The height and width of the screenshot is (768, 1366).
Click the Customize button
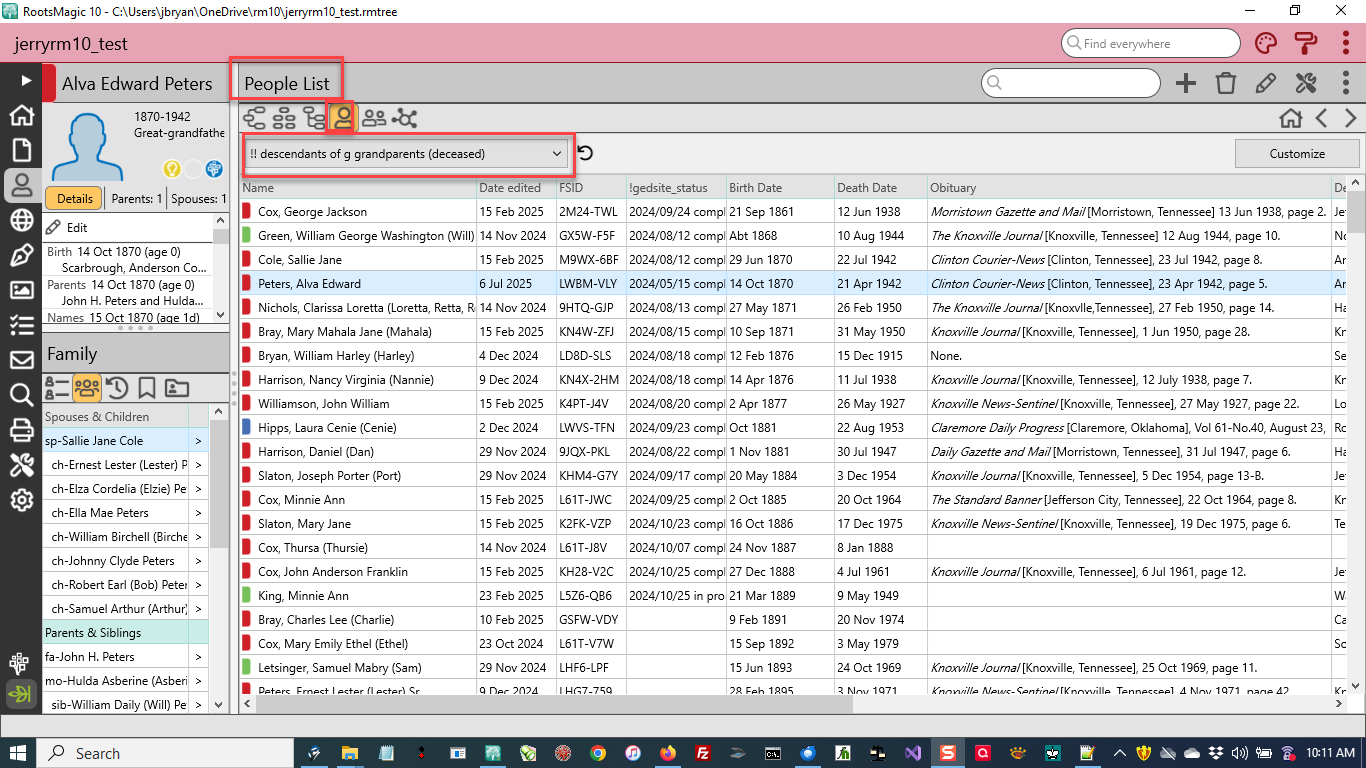[x=1297, y=154]
